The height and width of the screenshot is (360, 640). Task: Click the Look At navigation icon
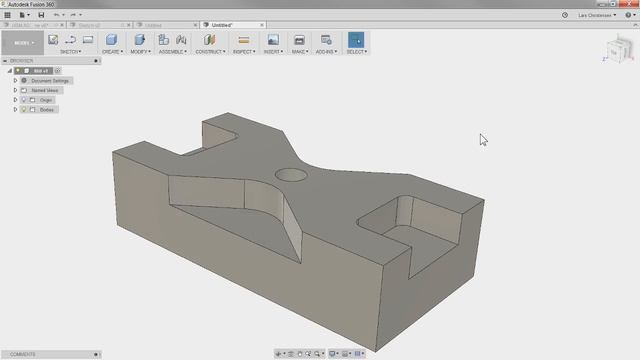coord(291,354)
